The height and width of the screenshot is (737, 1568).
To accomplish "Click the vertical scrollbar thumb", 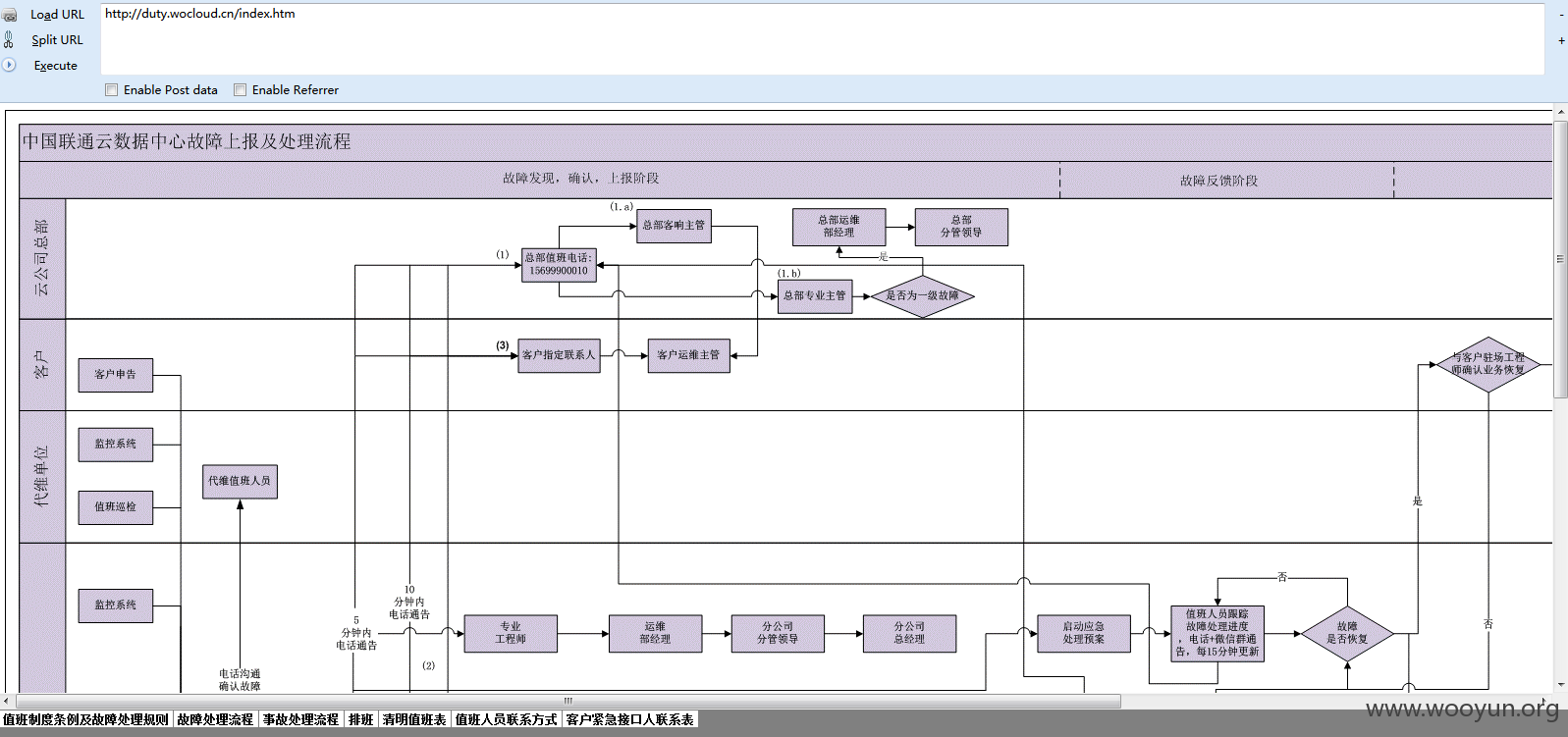I will point(1560,259).
